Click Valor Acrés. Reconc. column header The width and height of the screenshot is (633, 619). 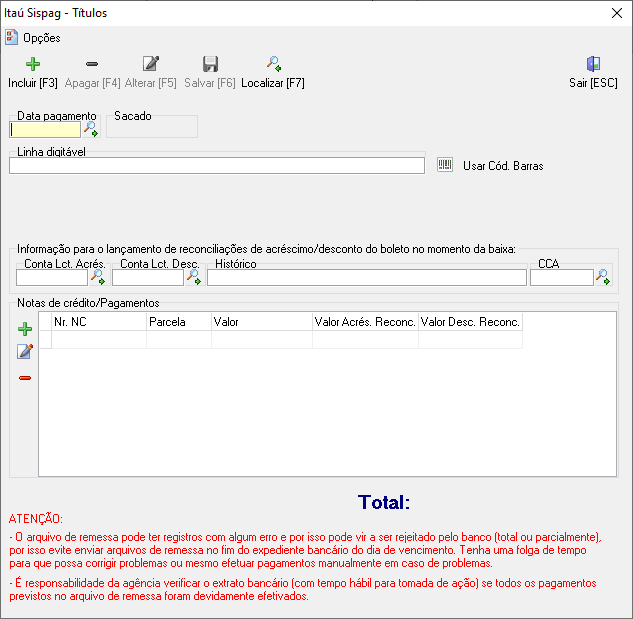coord(365,322)
